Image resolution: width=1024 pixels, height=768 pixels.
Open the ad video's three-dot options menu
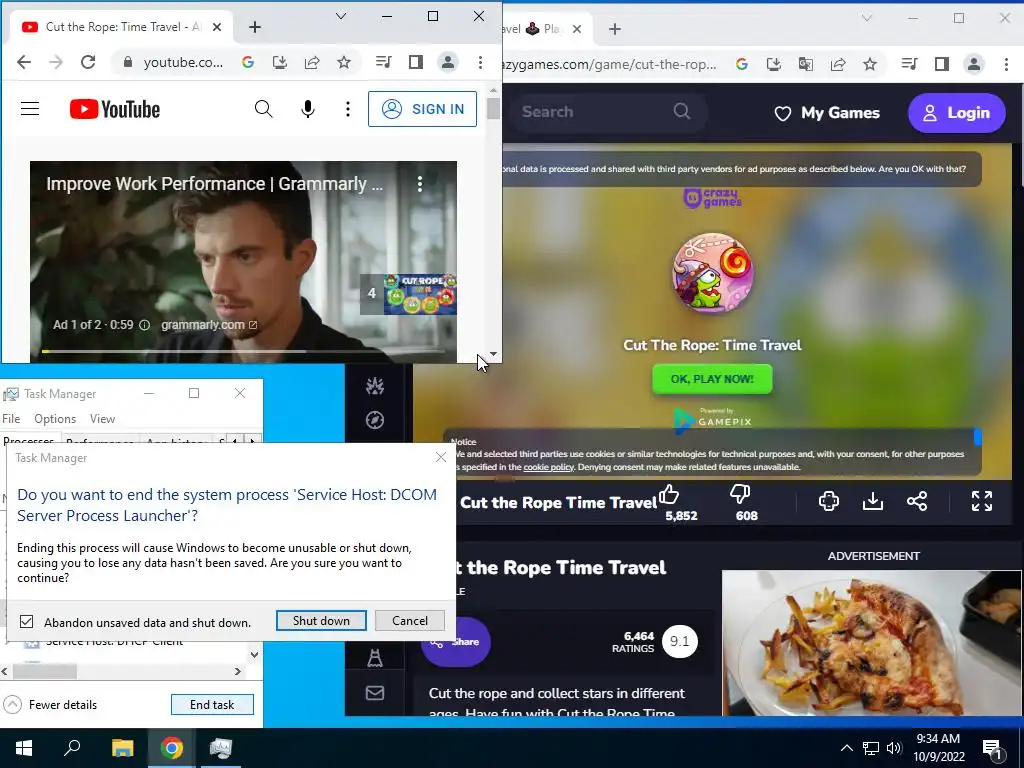click(x=420, y=184)
